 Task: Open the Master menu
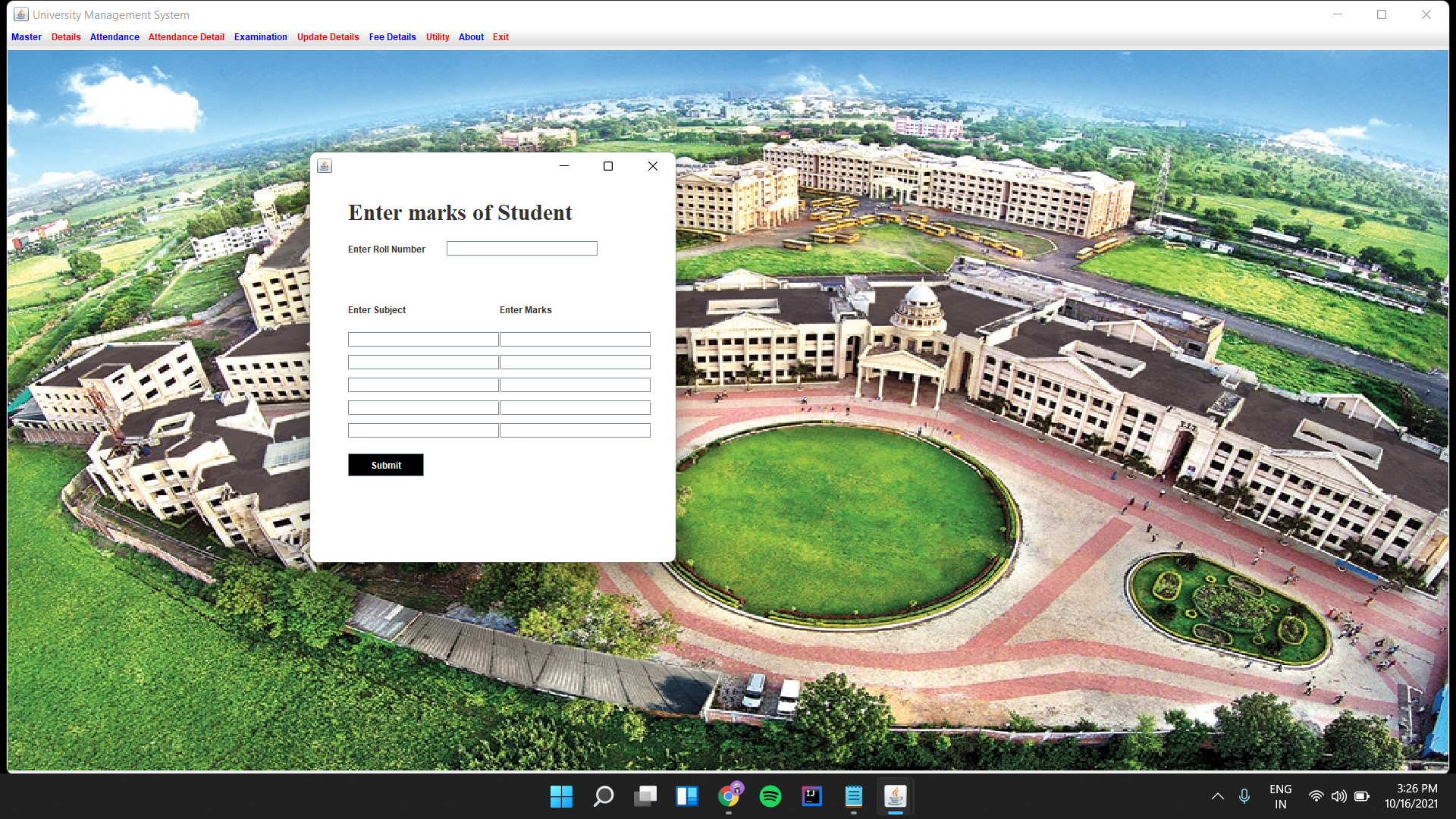[27, 37]
